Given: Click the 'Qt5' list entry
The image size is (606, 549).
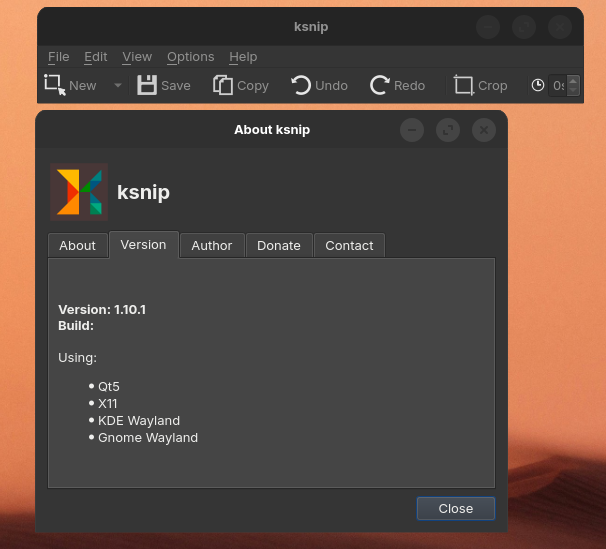Looking at the screenshot, I should (x=109, y=387).
